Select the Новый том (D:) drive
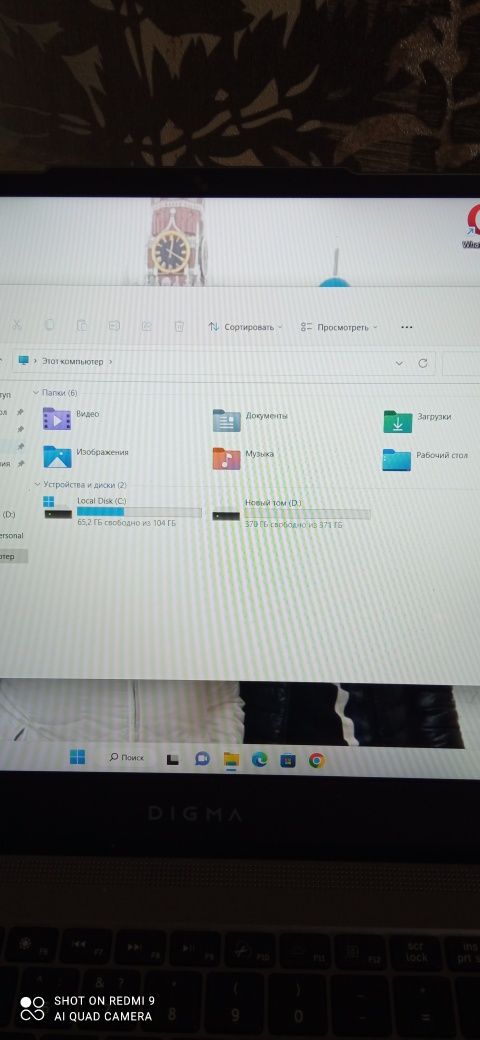480x1040 pixels. (292, 512)
